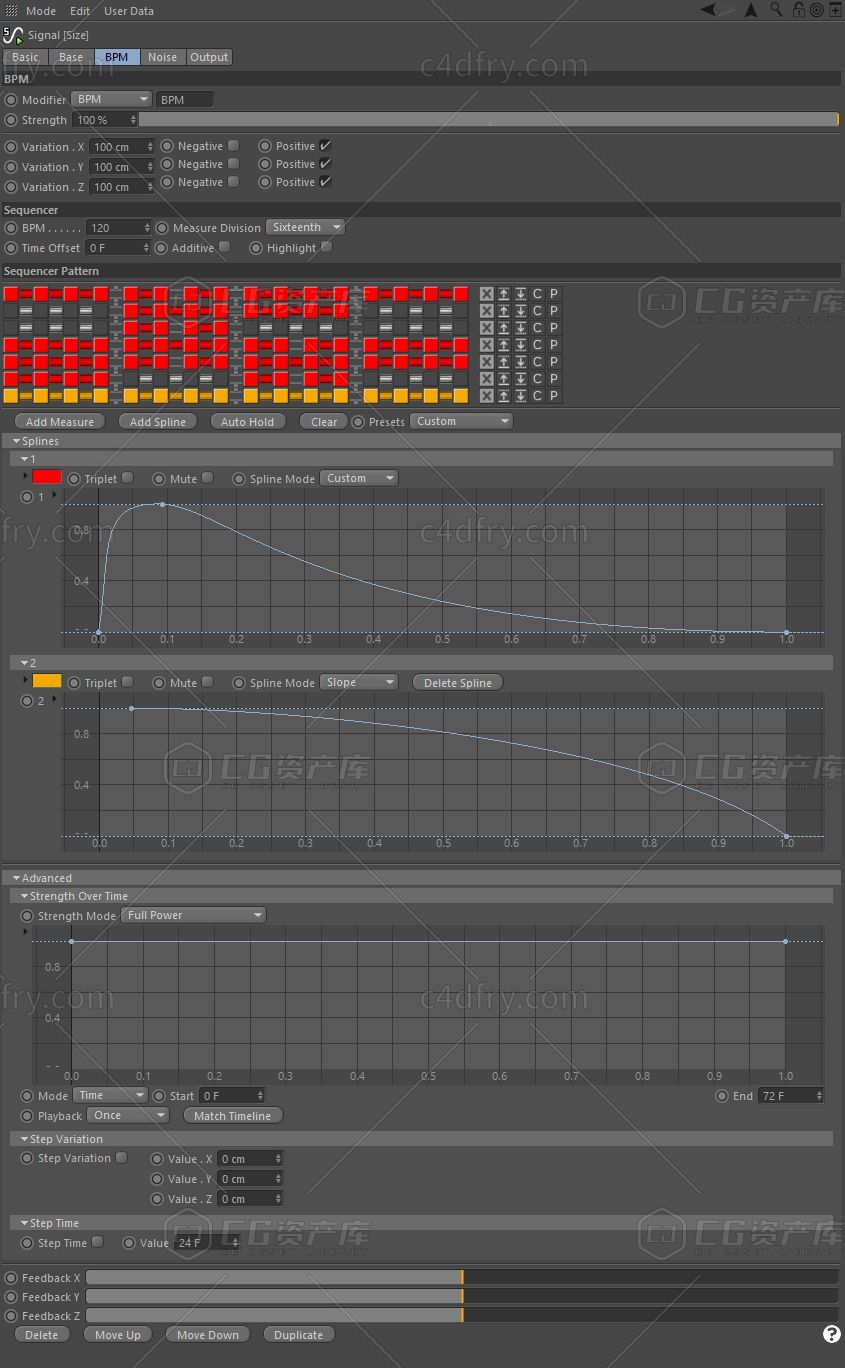845x1368 pixels.
Task: Open the Presets Custom dropdown
Action: click(x=461, y=421)
